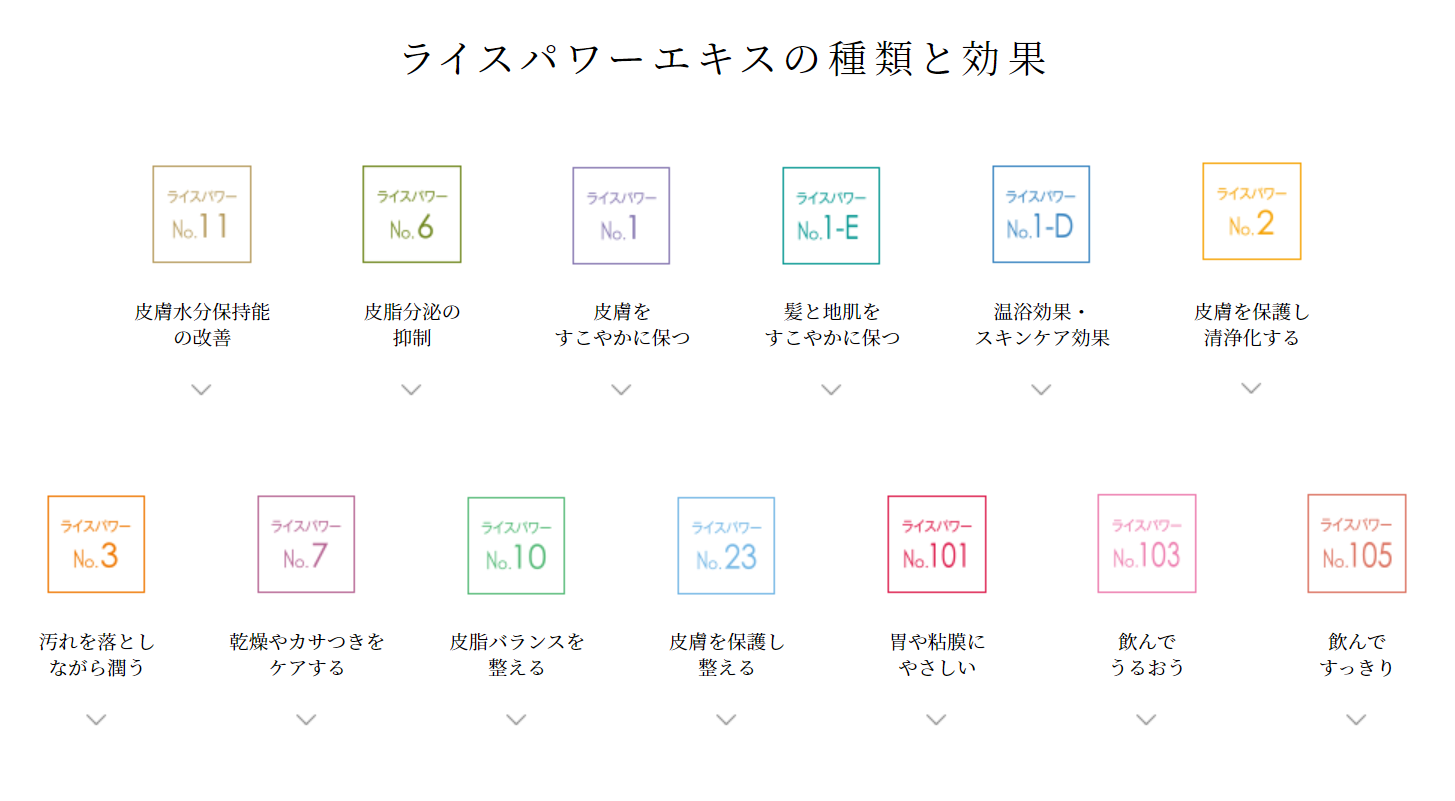The height and width of the screenshot is (801, 1455).
Task: Open the ライスパワー No.11 badge
Action: [202, 214]
